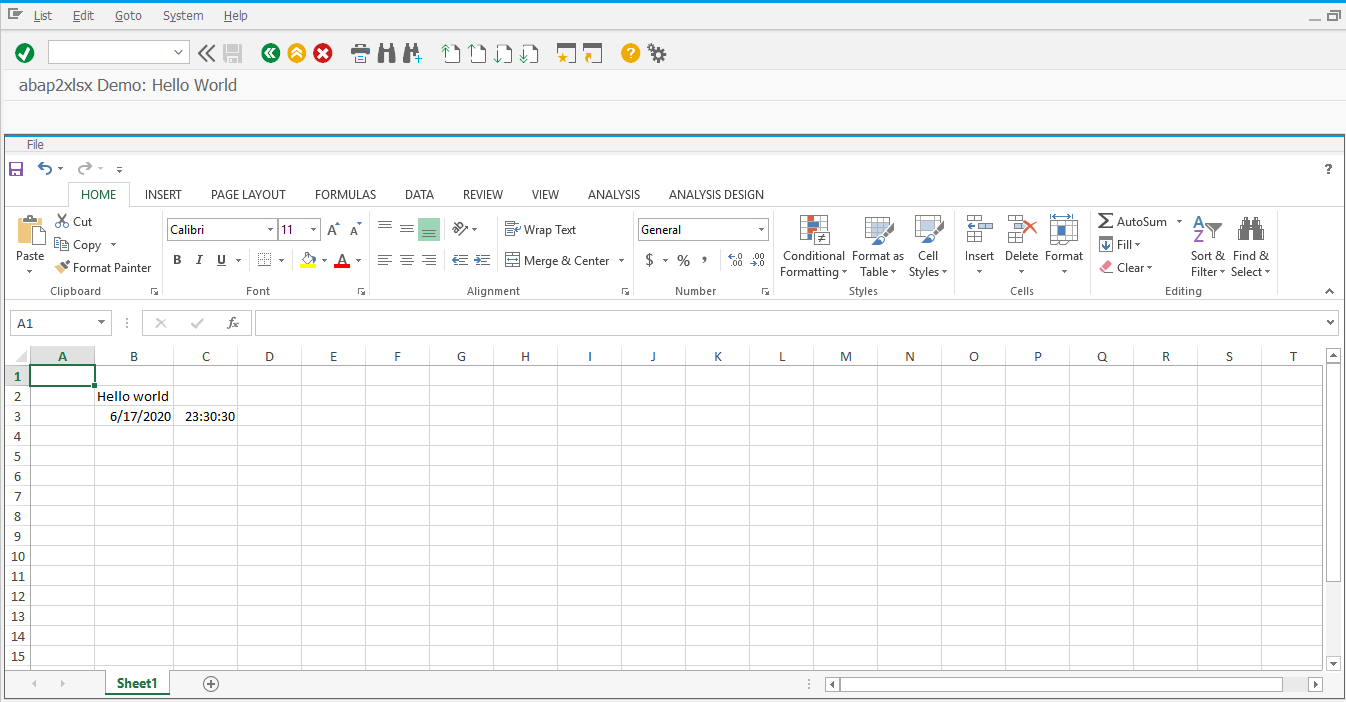1346x702 pixels.
Task: Click the Conditional Formatting icon
Action: tap(813, 229)
